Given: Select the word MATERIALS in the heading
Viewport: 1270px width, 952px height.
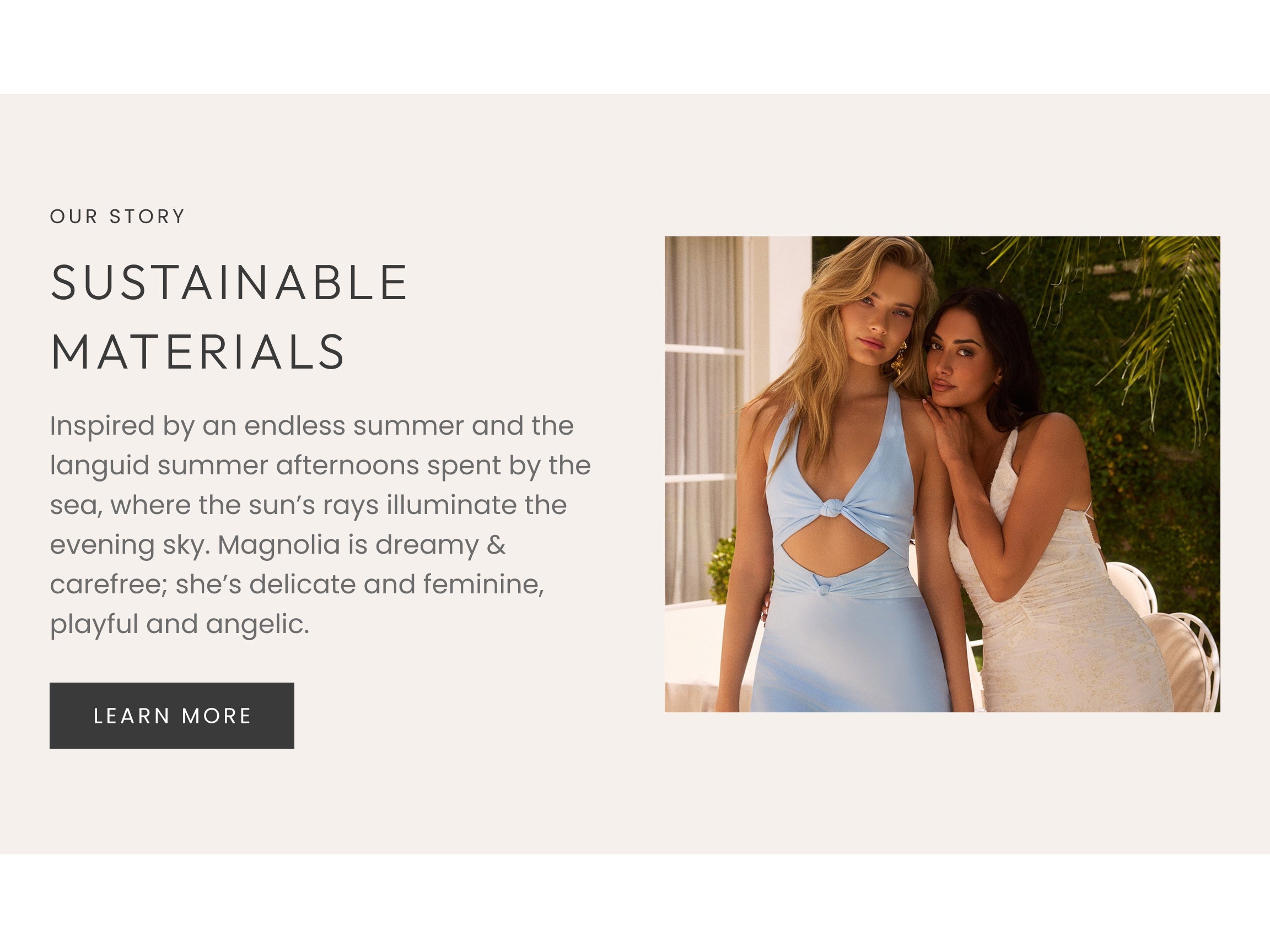Looking at the screenshot, I should point(198,351).
